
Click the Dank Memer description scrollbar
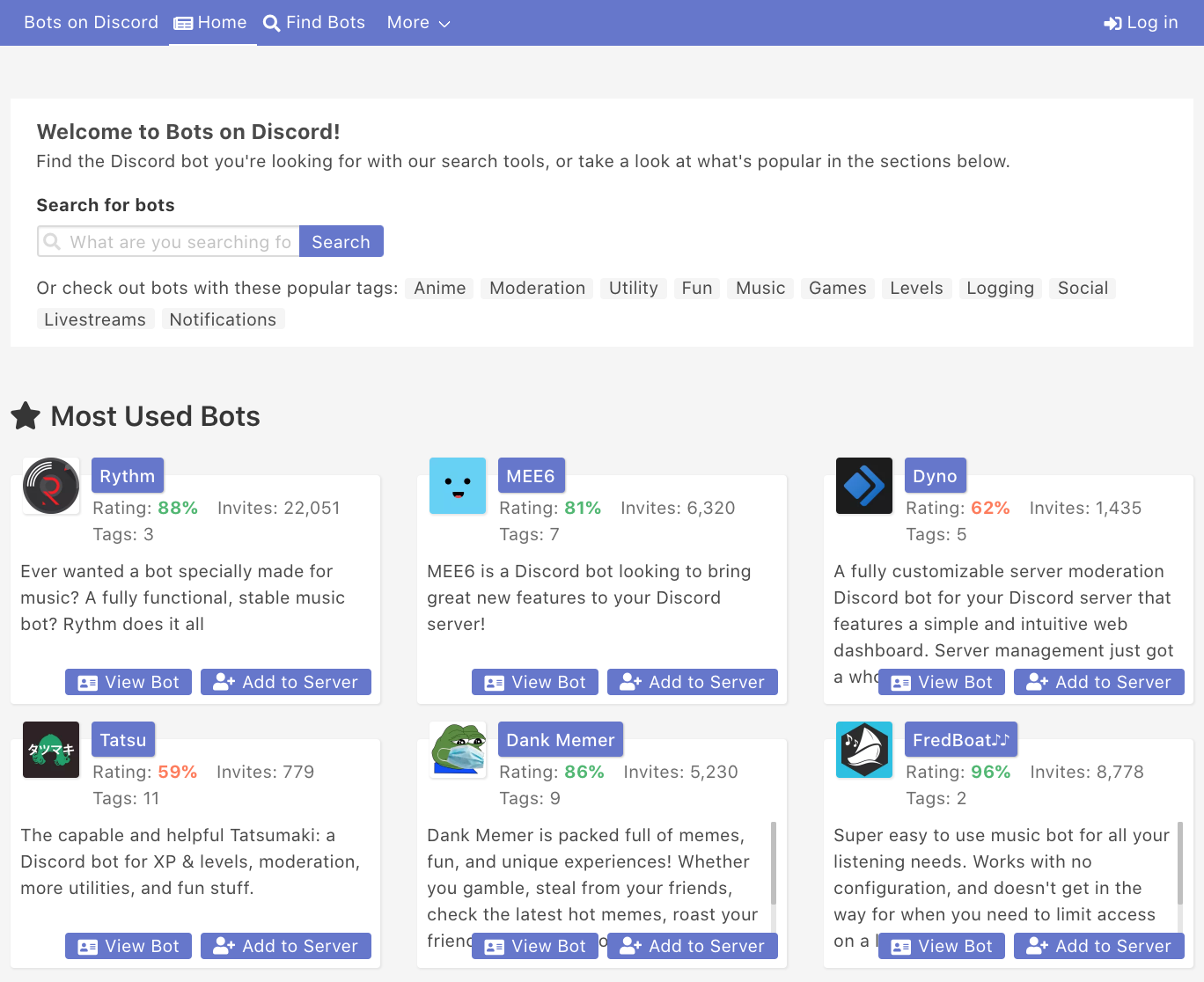pos(774,863)
